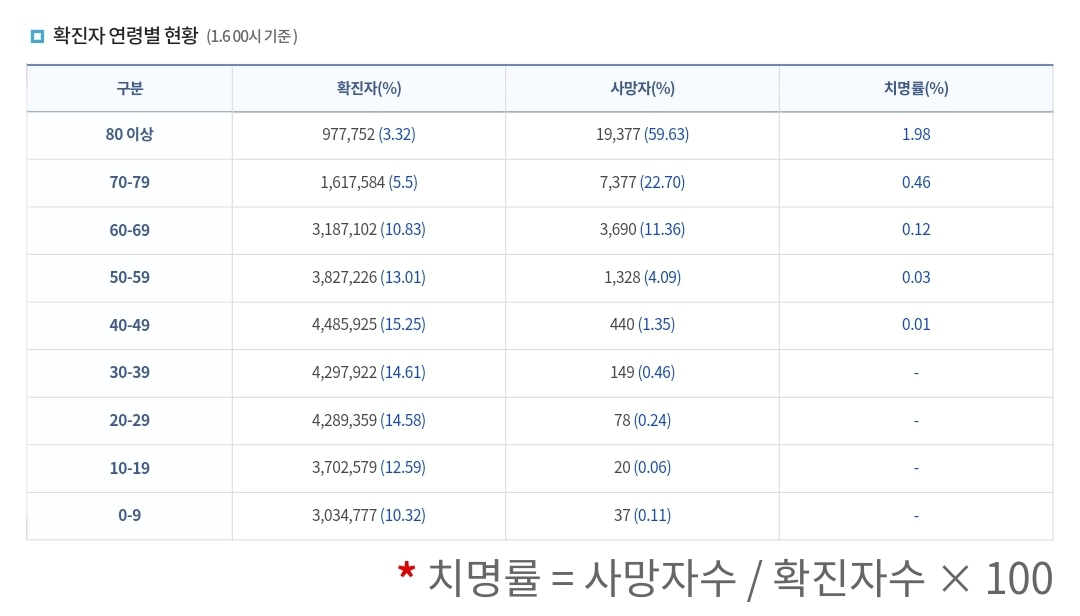Viewport: 1080px width, 616px height.
Task: Click the confirmed cases value 3,702,579 (12.59)
Action: (368, 467)
